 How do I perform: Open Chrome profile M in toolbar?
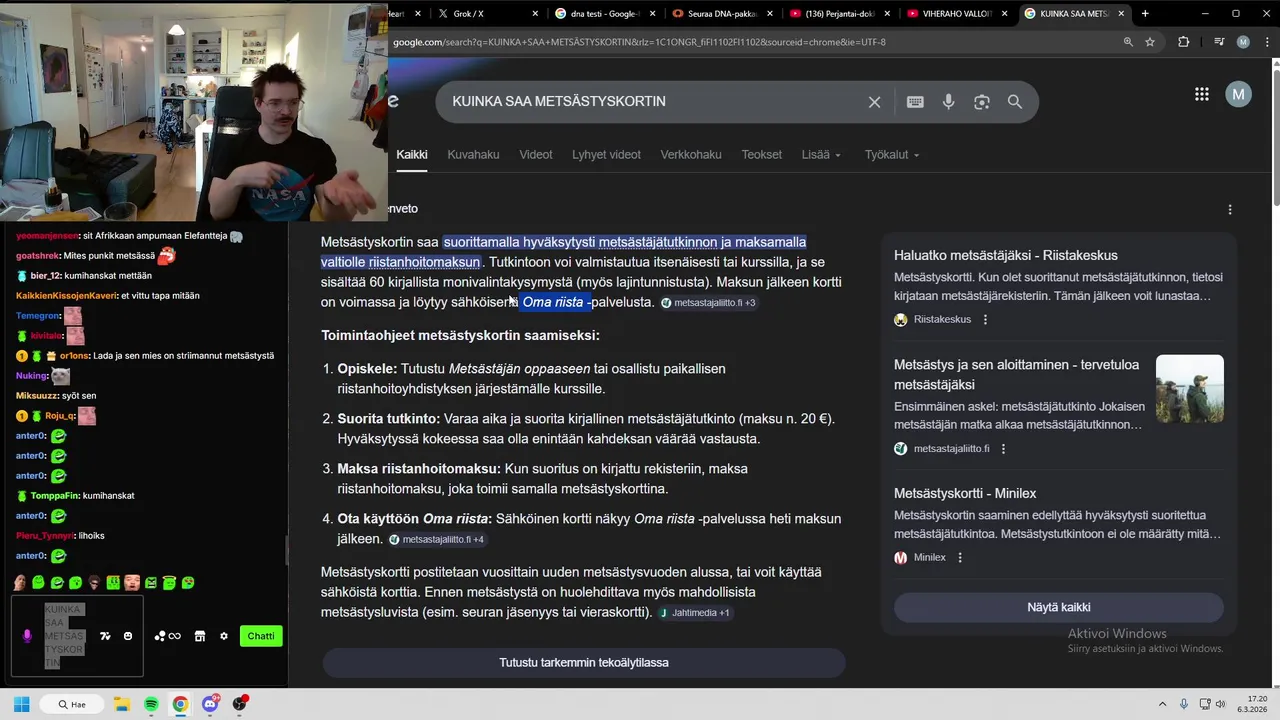pyautogui.click(x=1243, y=42)
